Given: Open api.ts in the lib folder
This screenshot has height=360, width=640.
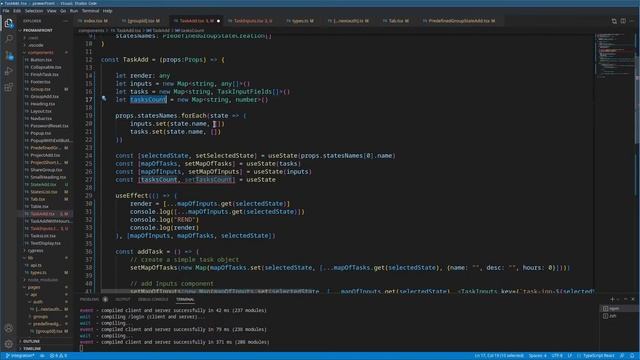Looking at the screenshot, I should pyautogui.click(x=36, y=265).
